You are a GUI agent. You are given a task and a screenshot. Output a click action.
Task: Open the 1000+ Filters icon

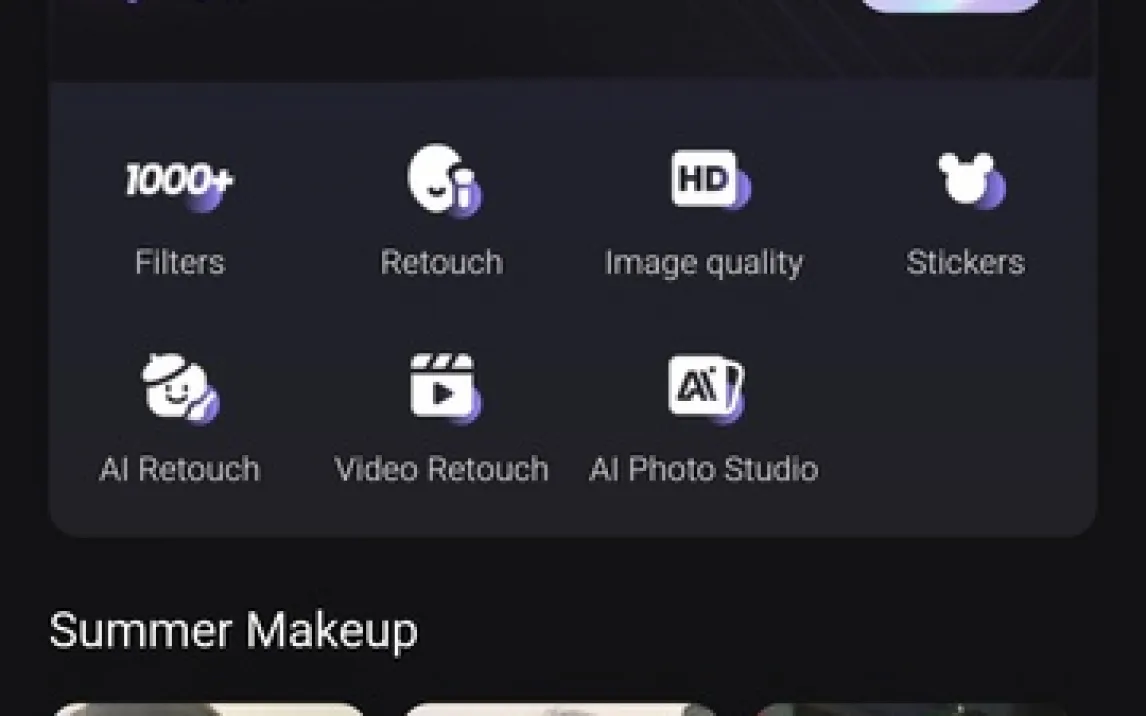click(179, 182)
